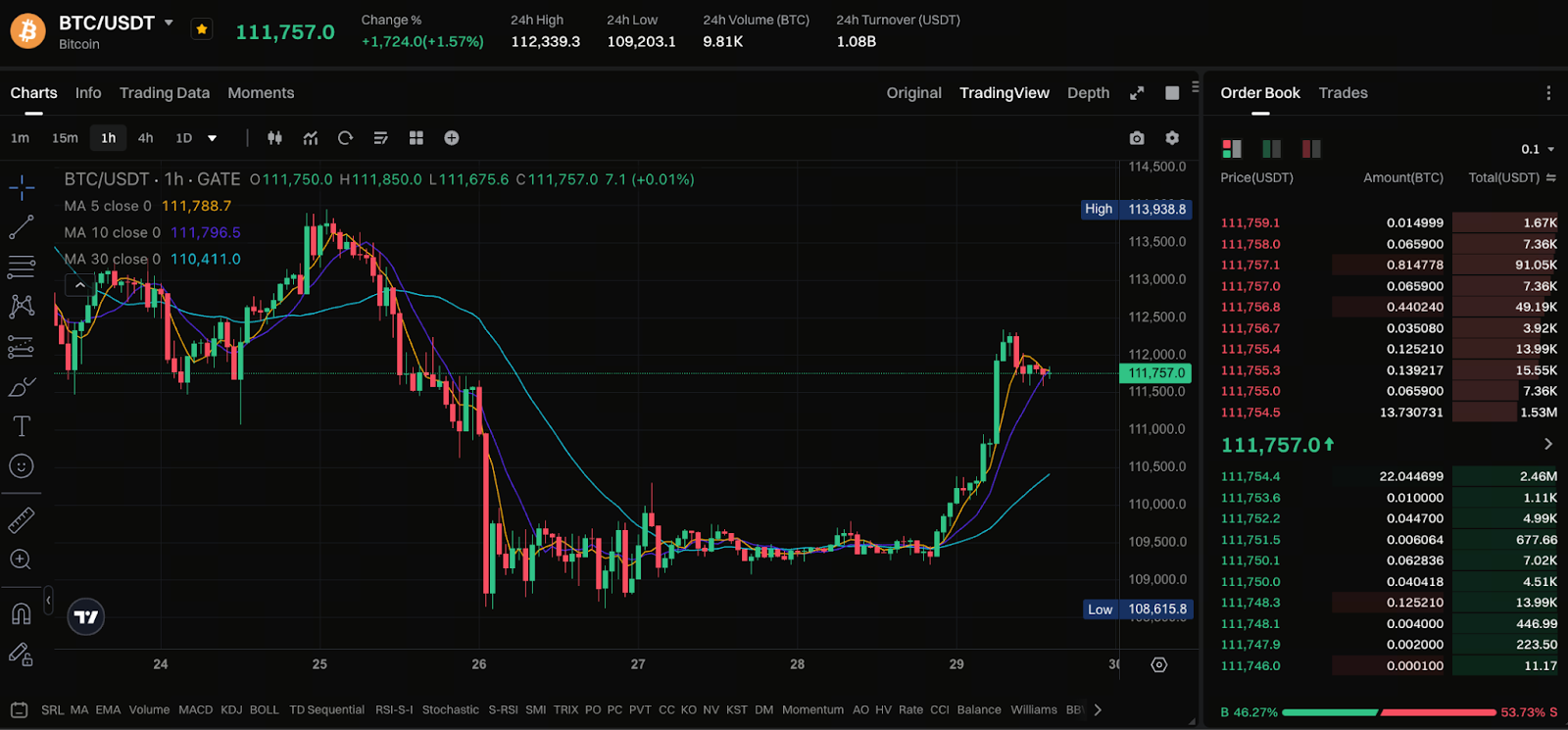Add the BOLL indicator
This screenshot has width=1568, height=730.
pyautogui.click(x=264, y=709)
